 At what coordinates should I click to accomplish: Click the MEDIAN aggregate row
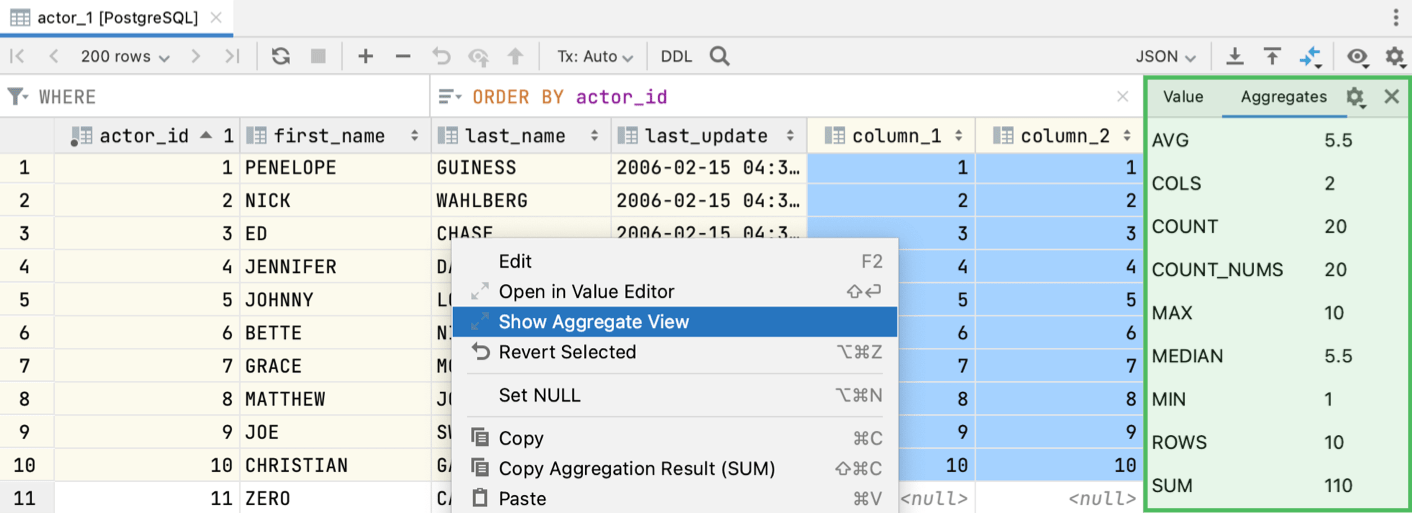point(1277,357)
